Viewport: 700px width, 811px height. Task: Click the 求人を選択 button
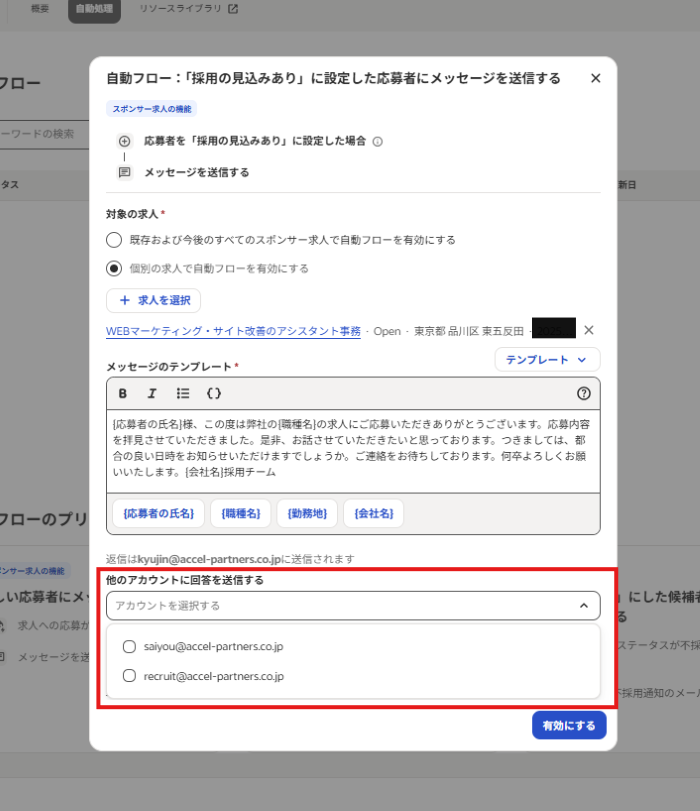click(x=154, y=300)
